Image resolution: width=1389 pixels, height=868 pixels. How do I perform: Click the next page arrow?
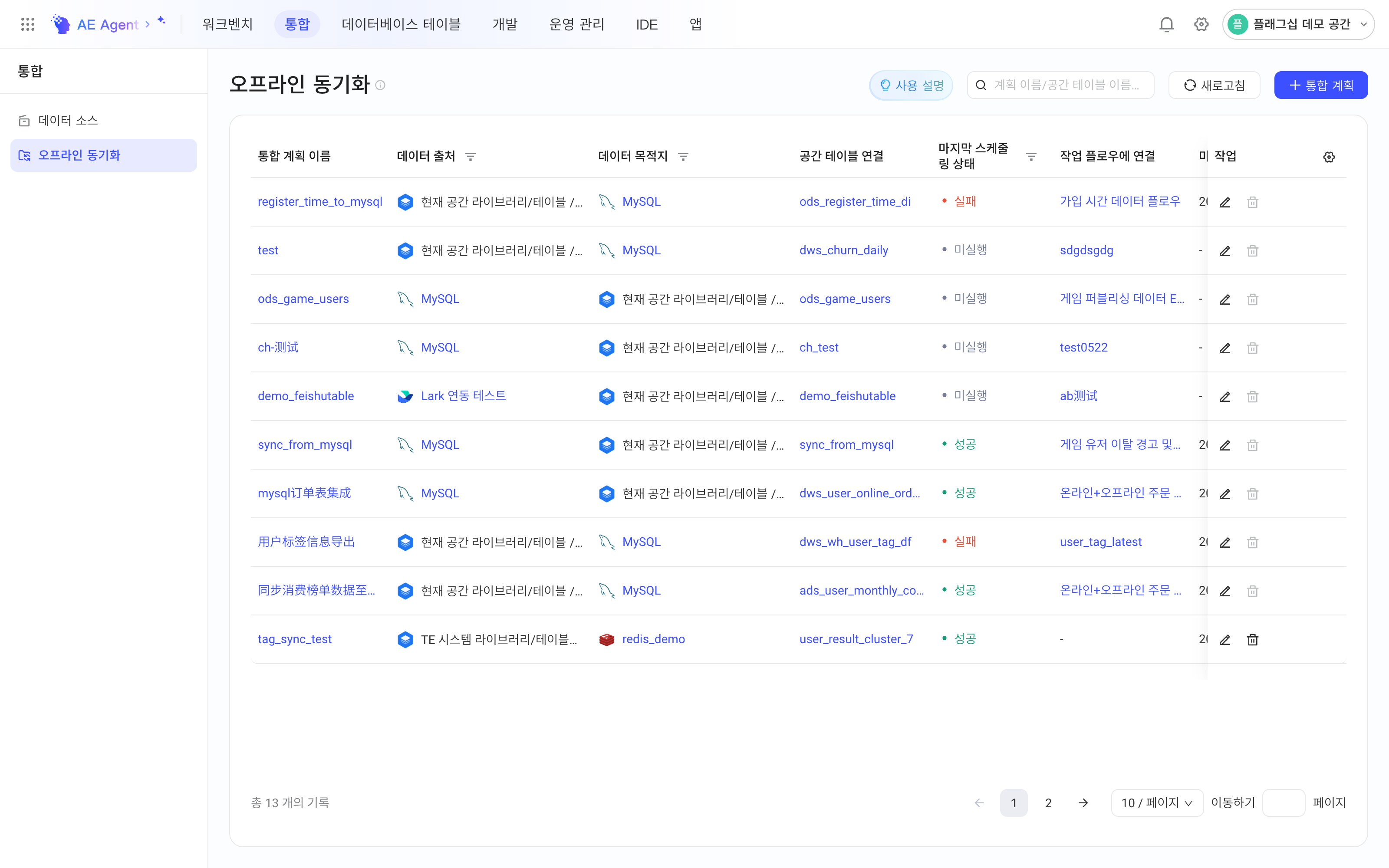pos(1083,802)
